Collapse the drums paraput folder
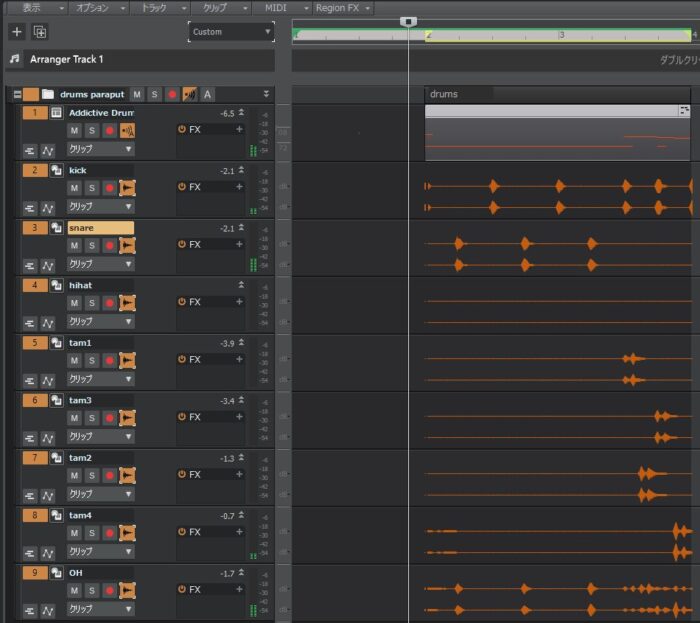The height and width of the screenshot is (623, 700). [x=17, y=94]
